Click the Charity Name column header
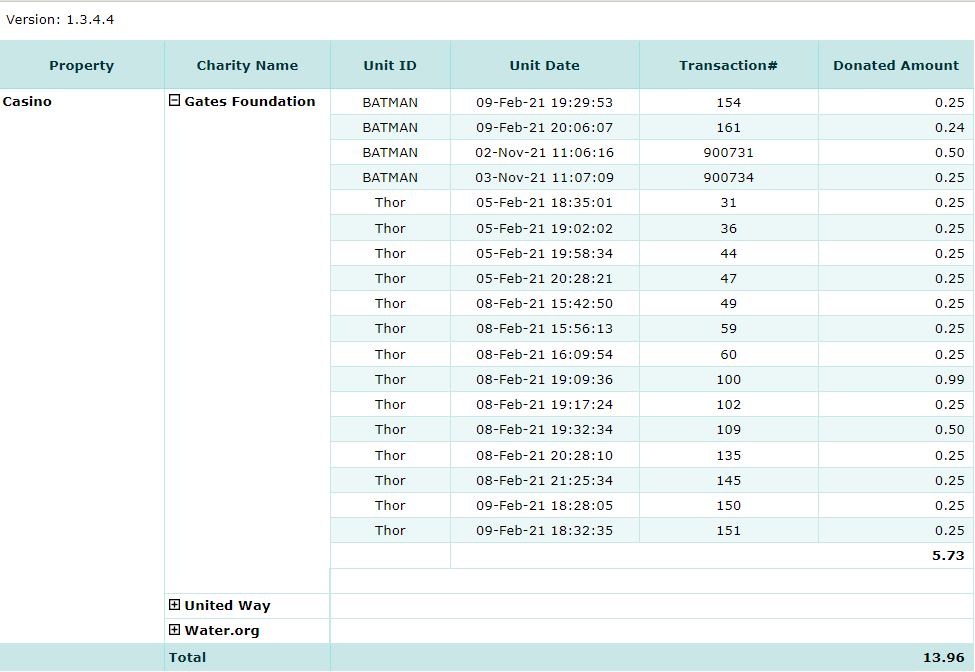This screenshot has width=975, height=672. tap(247, 66)
